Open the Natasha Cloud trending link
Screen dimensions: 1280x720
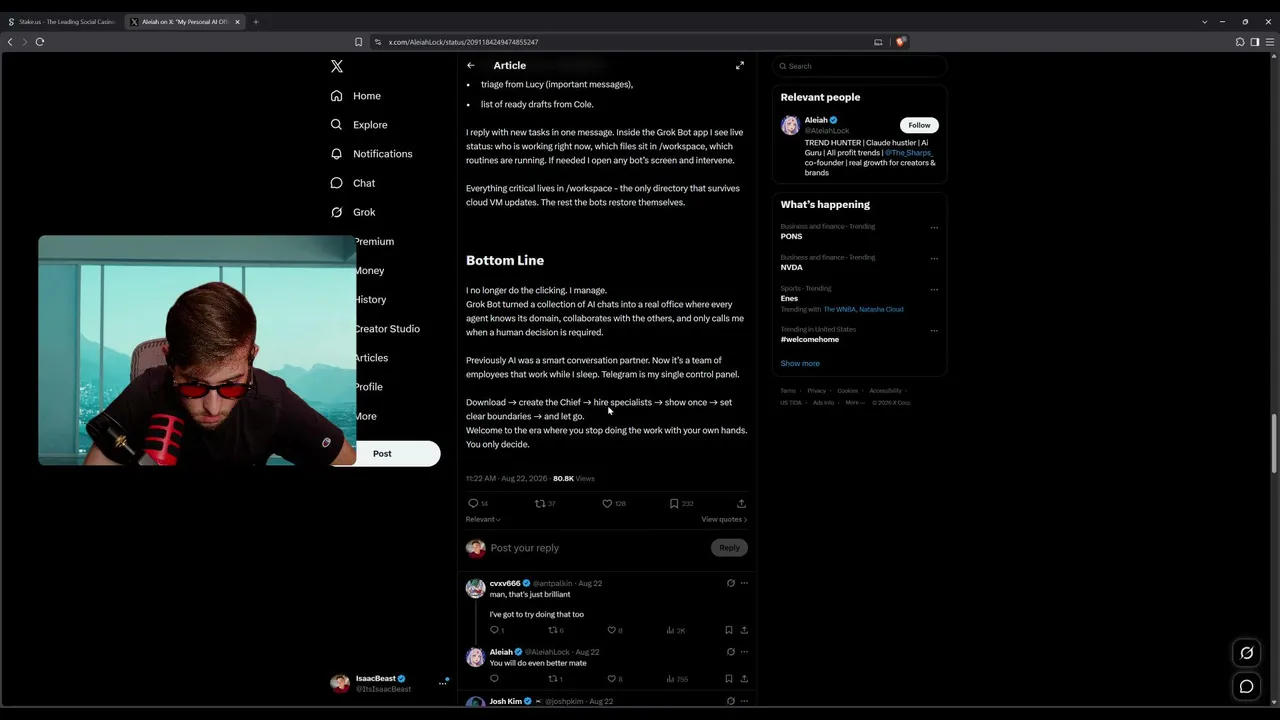(x=881, y=310)
